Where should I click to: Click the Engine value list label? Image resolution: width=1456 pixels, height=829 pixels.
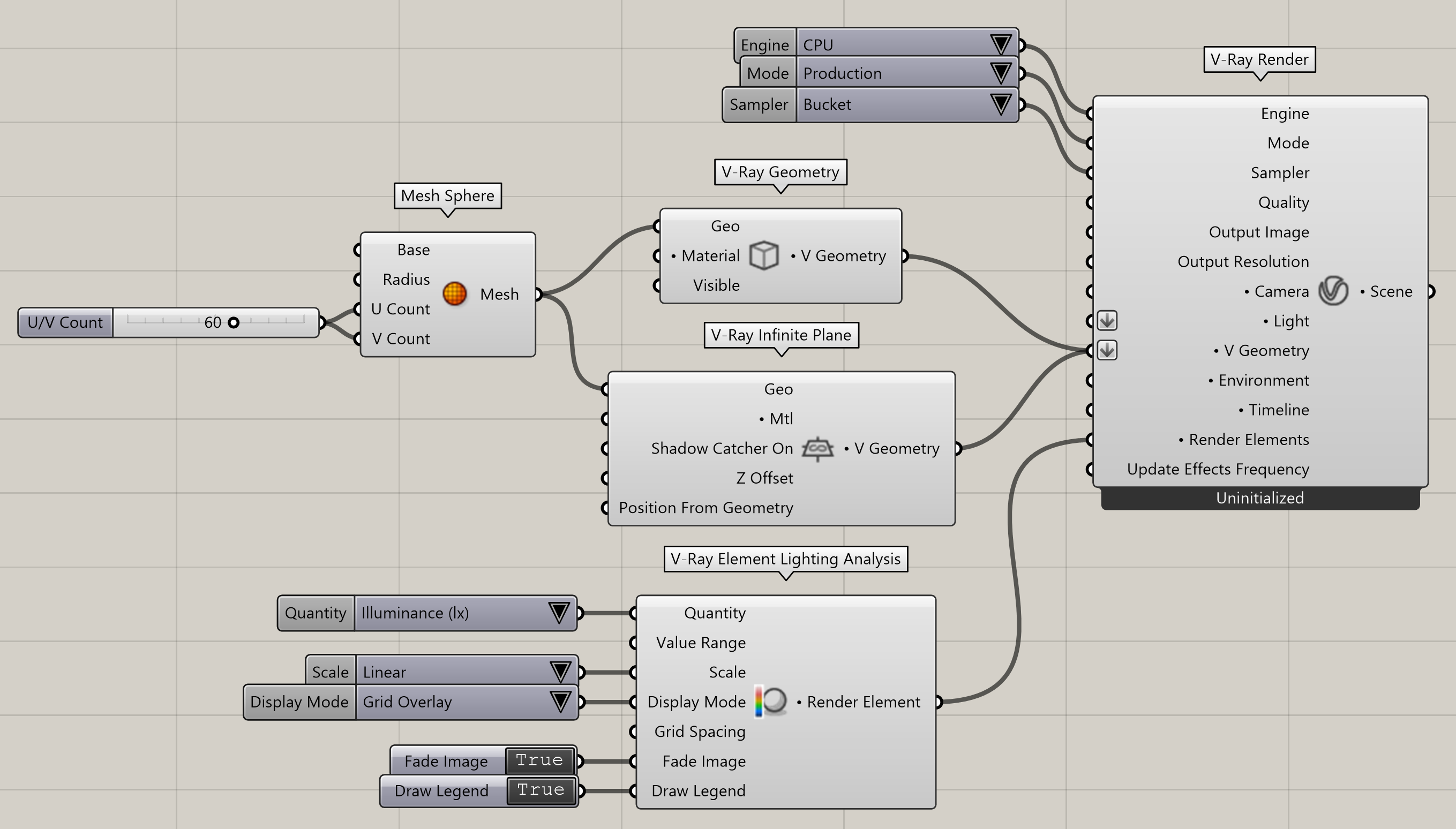tap(765, 44)
